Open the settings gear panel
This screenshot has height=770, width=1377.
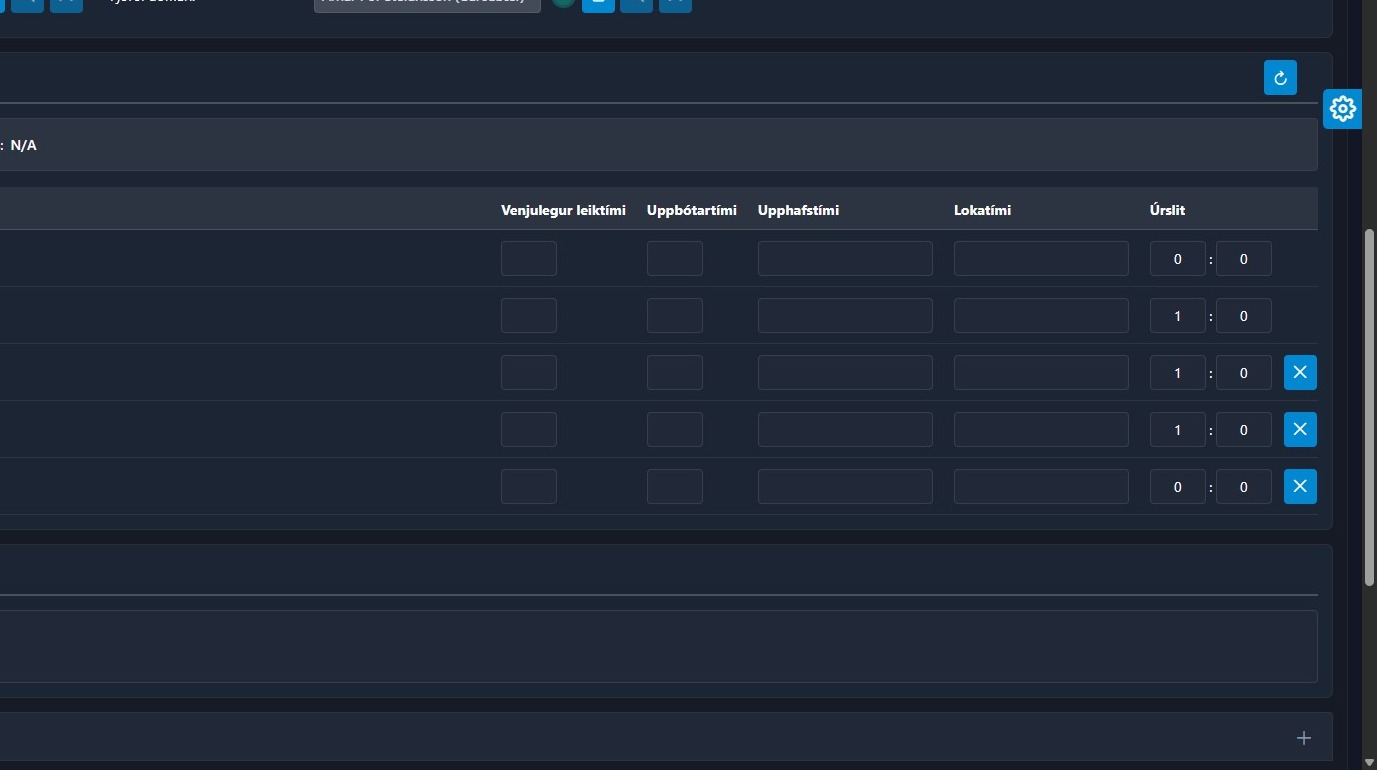(x=1342, y=109)
